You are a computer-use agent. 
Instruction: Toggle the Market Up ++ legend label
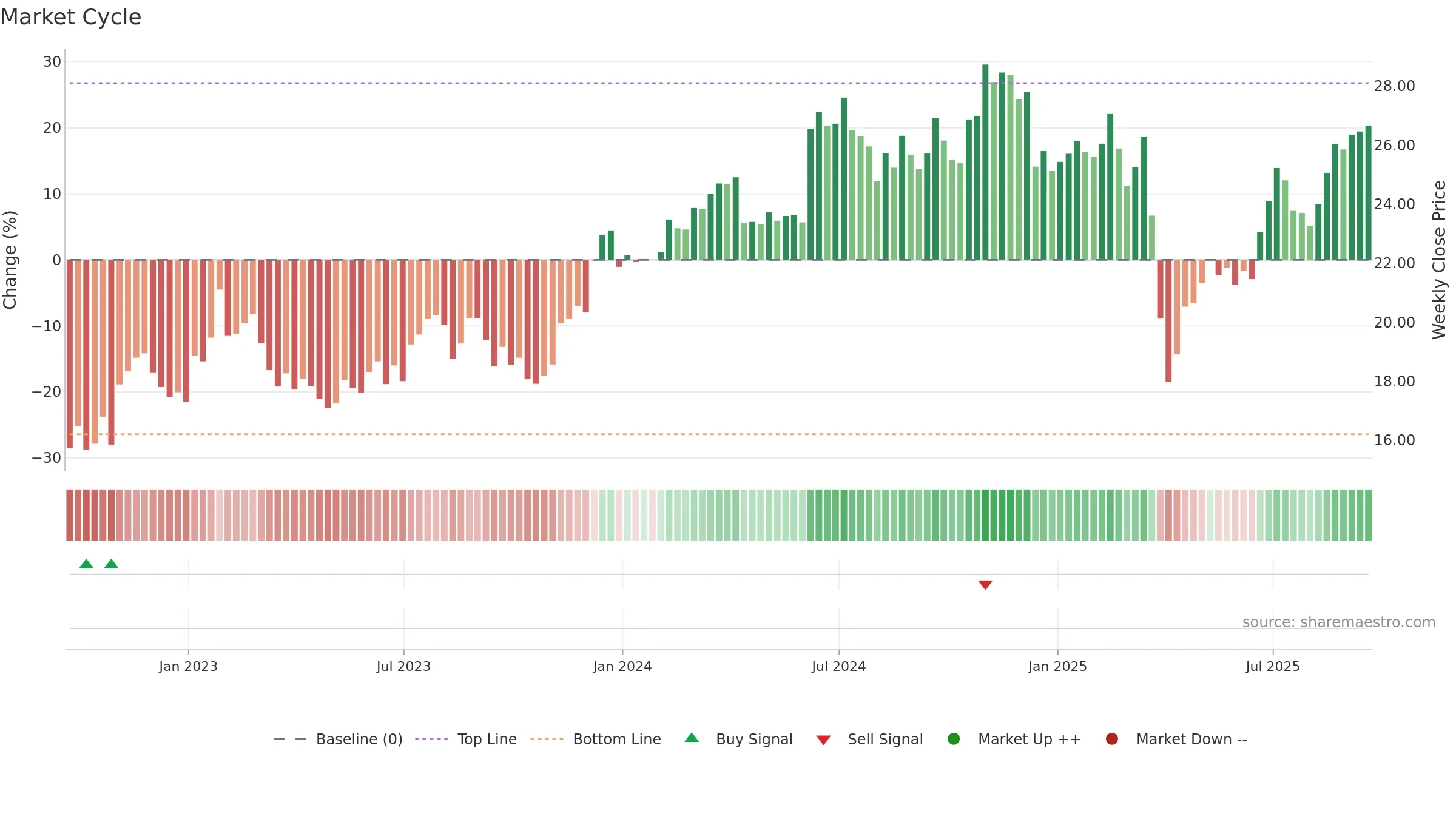(1030, 739)
